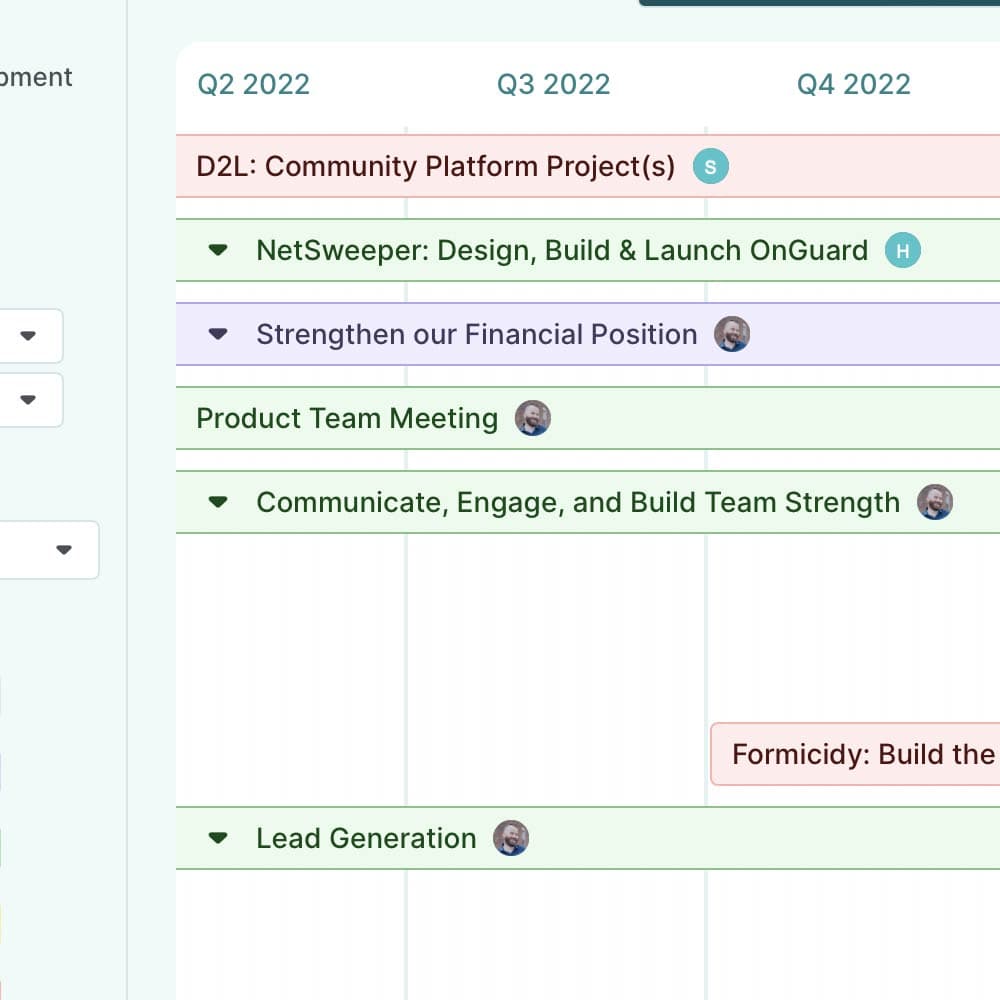The width and height of the screenshot is (1000, 1000).
Task: Select the Q2 2022 column header
Action: click(254, 84)
